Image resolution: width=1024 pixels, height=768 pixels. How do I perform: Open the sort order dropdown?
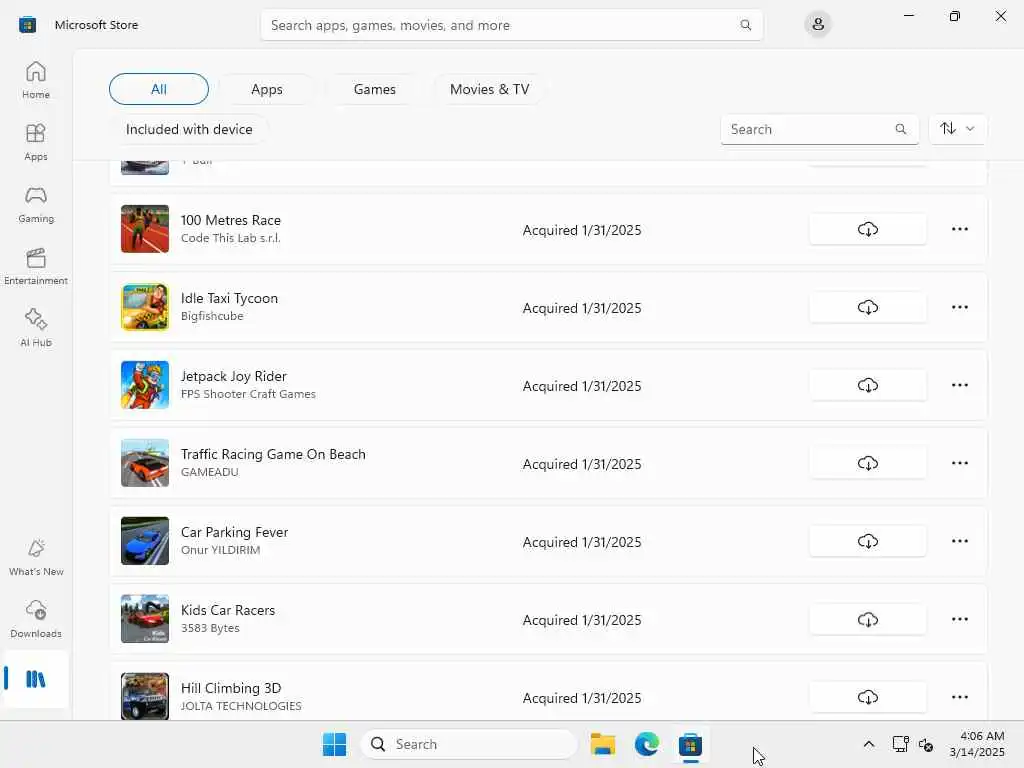click(x=957, y=129)
